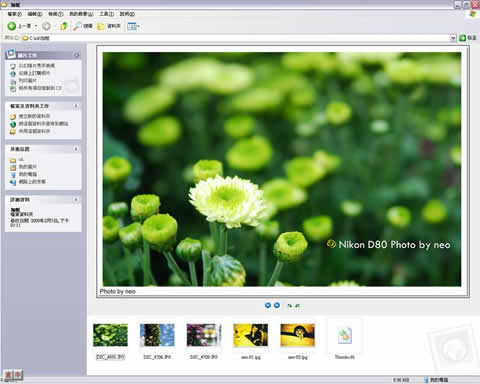Image resolution: width=480 pixels, height=384 pixels.
Task: Open the View menu
Action: [x=55, y=14]
